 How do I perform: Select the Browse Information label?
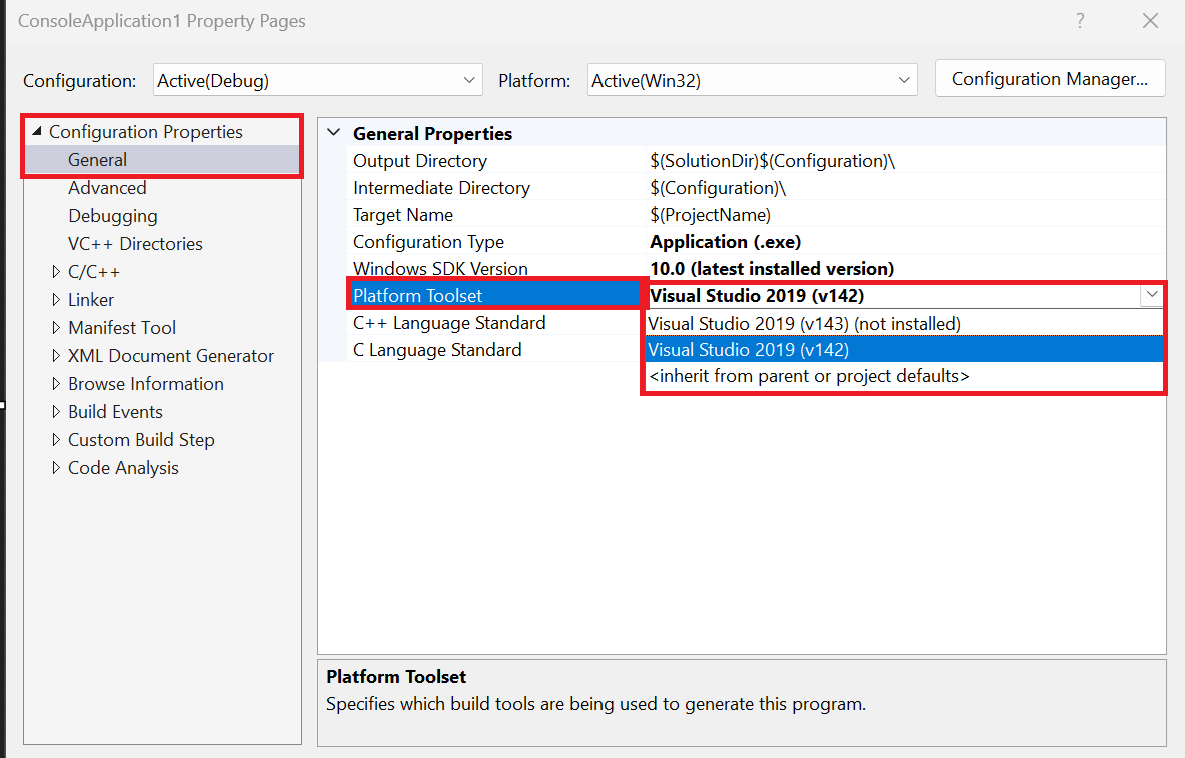(x=146, y=384)
